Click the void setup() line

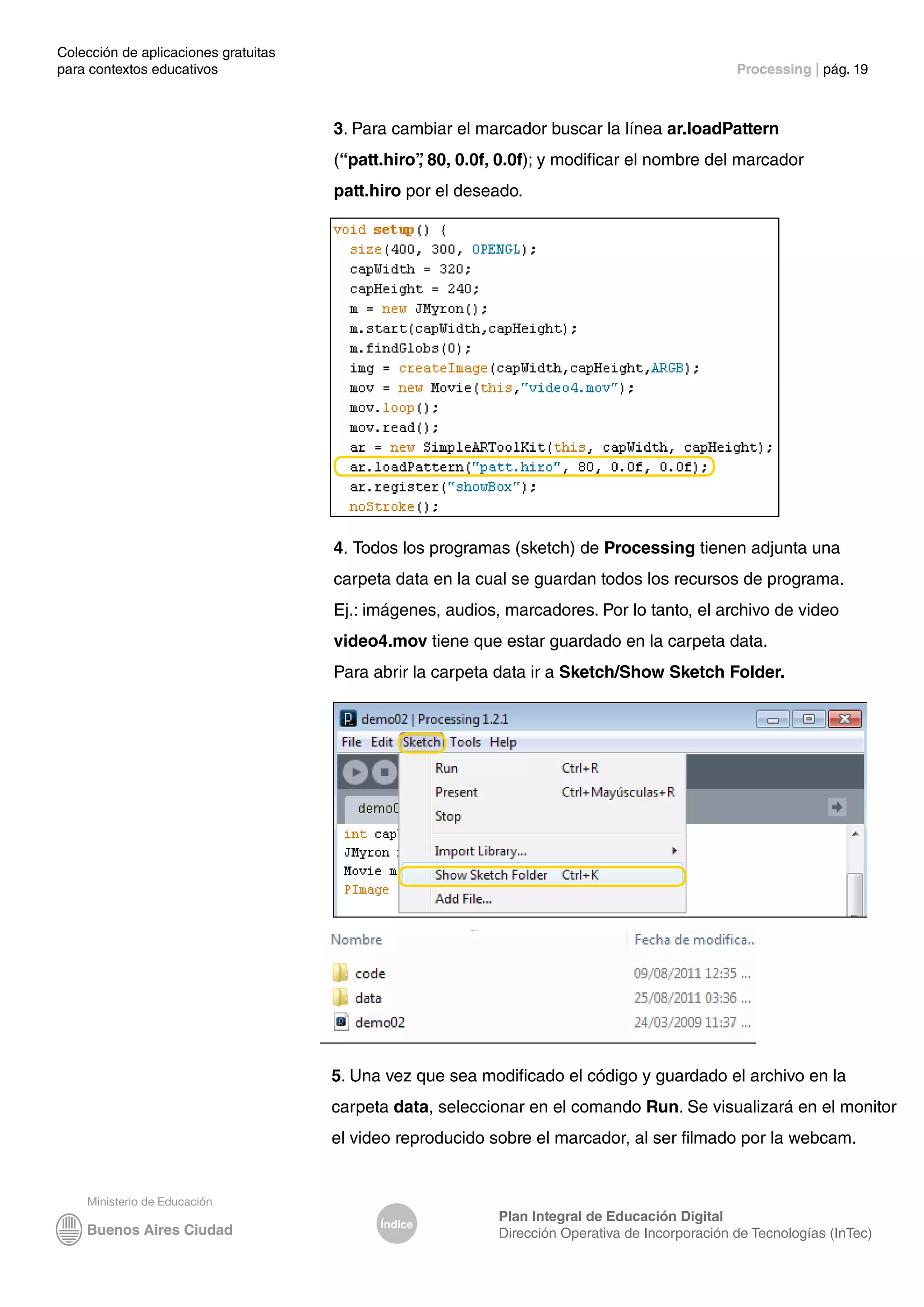390,229
